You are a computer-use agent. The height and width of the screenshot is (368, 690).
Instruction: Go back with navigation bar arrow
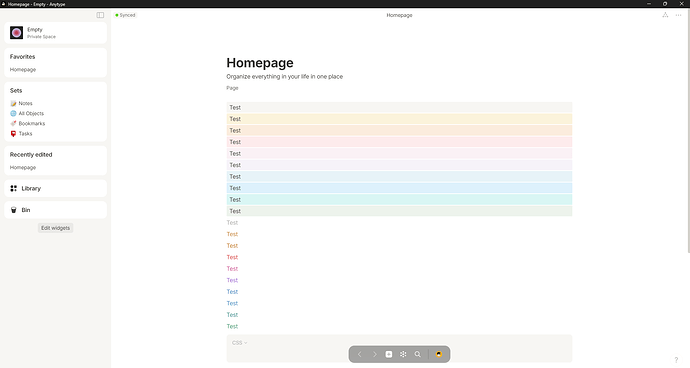(x=360, y=354)
